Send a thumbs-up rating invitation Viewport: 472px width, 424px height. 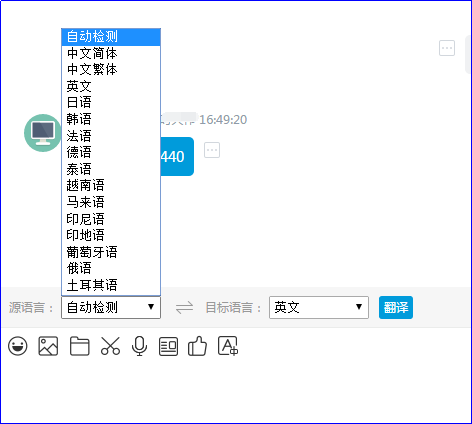(197, 346)
